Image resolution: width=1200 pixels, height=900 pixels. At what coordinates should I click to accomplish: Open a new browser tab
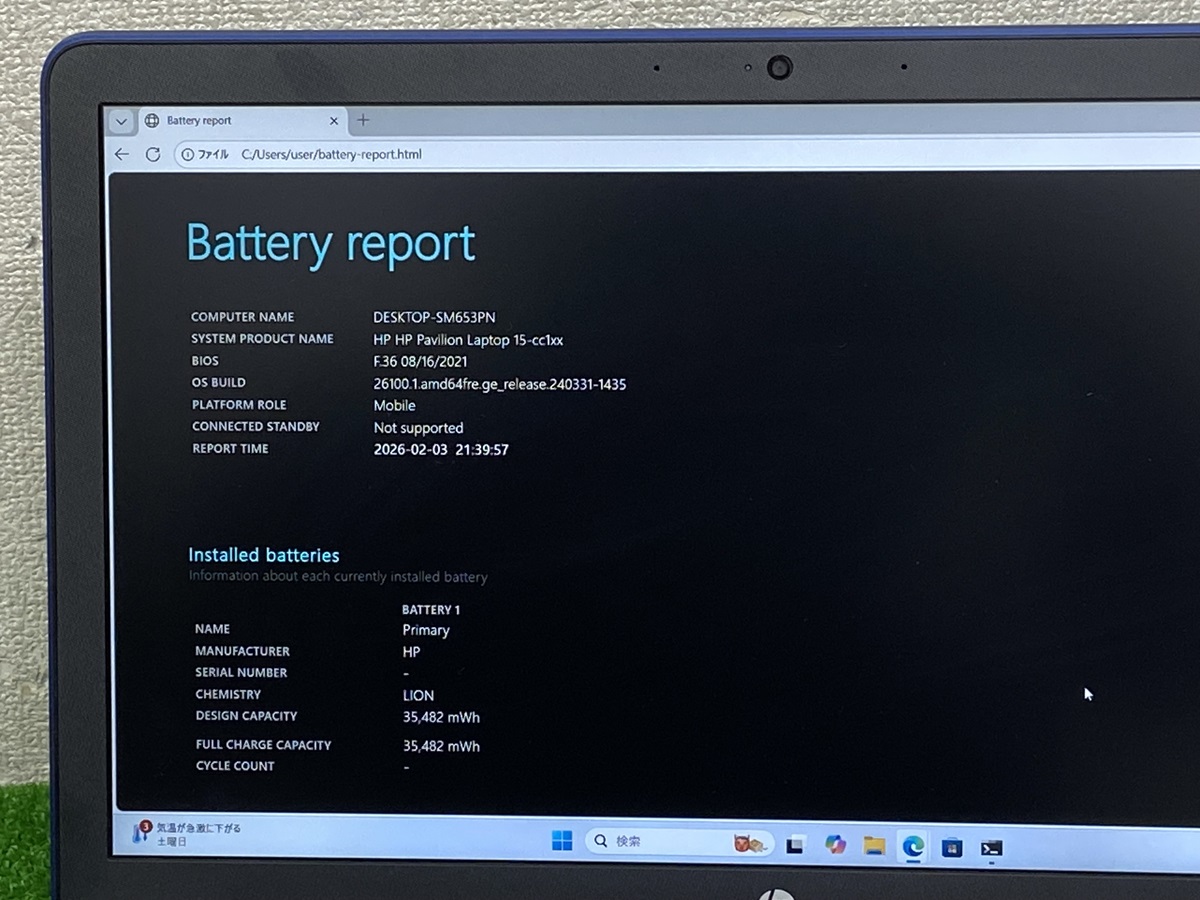pyautogui.click(x=363, y=120)
